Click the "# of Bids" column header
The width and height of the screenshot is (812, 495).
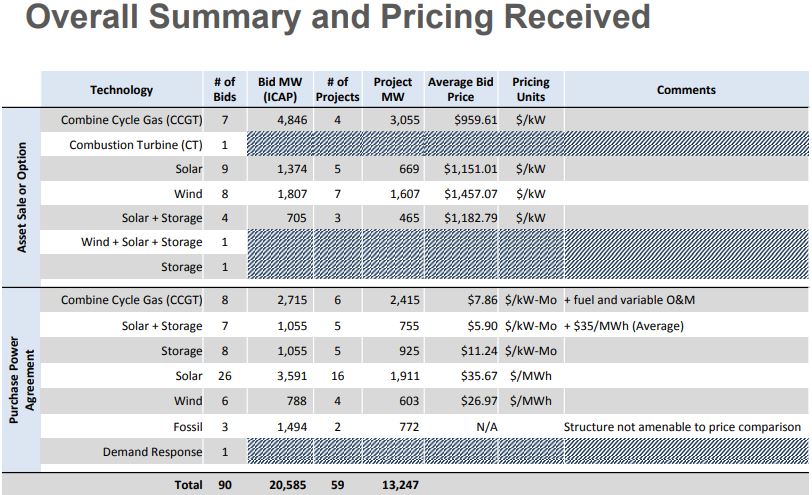click(224, 89)
